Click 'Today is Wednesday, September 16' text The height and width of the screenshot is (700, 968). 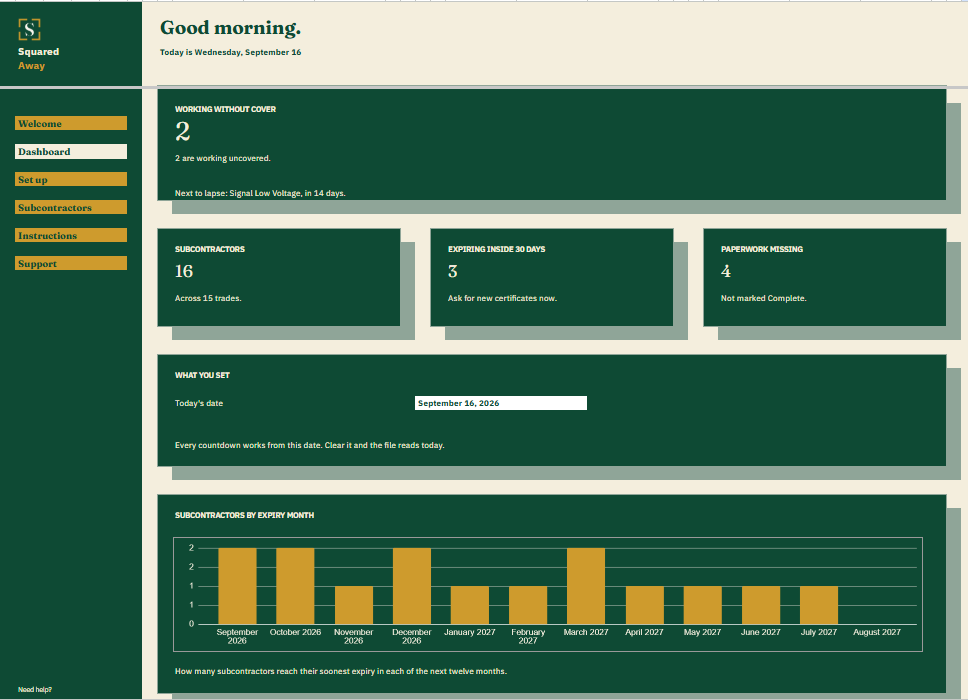point(230,52)
